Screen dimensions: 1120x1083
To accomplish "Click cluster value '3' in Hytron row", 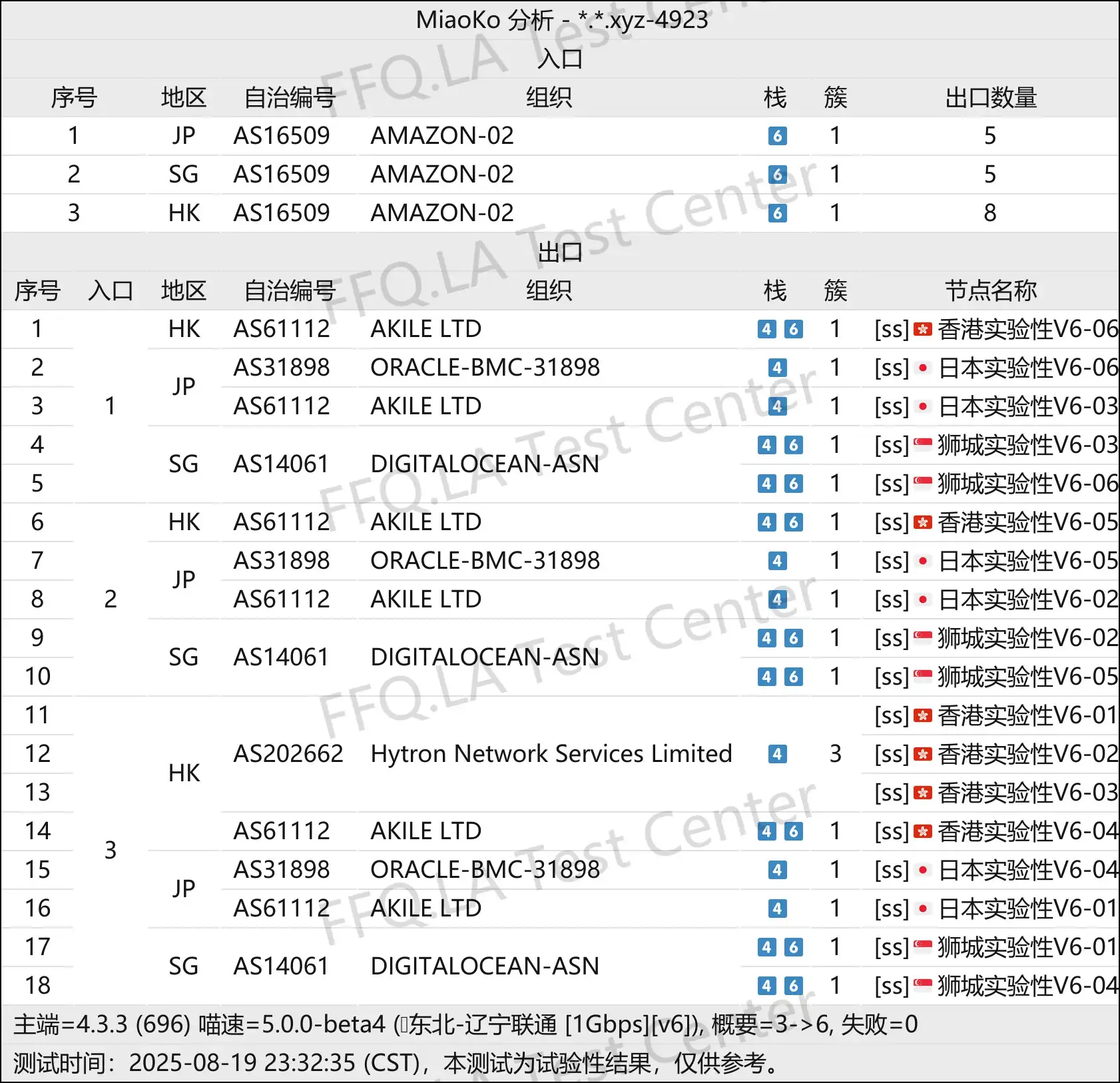I will pyautogui.click(x=835, y=754).
